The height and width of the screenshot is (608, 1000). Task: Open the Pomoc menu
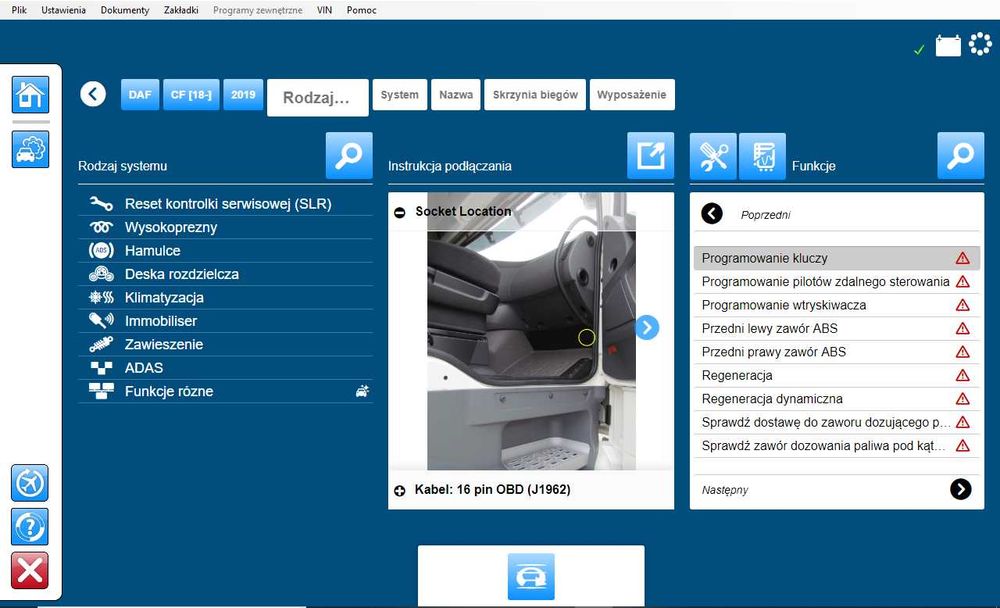point(362,10)
